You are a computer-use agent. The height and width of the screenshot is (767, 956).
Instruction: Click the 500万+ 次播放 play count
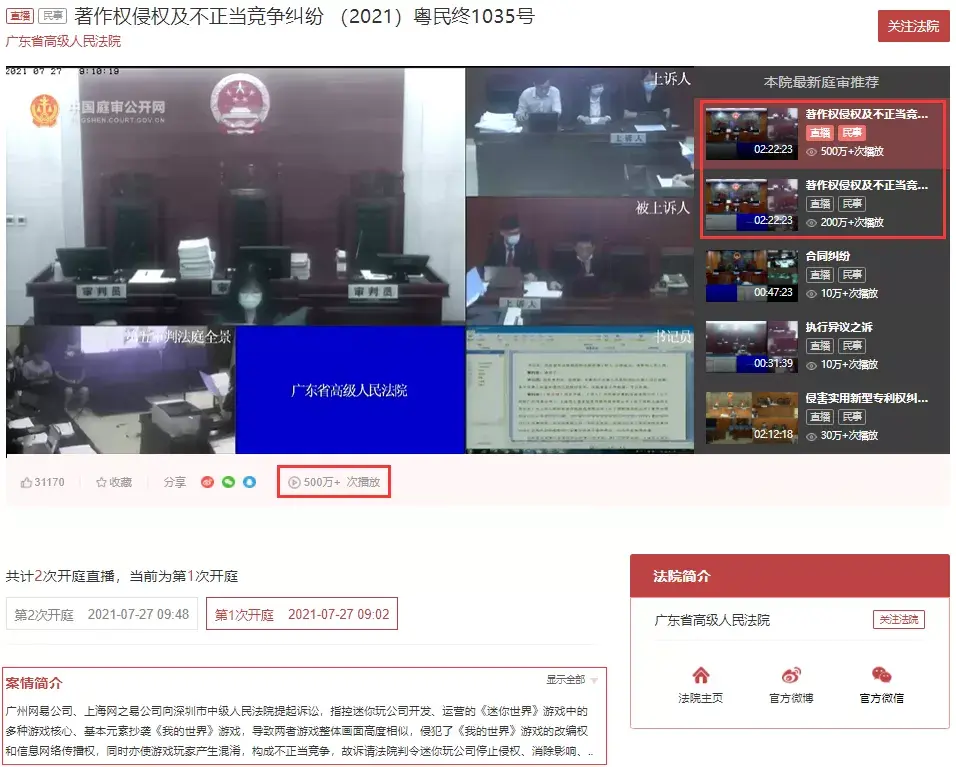point(334,482)
